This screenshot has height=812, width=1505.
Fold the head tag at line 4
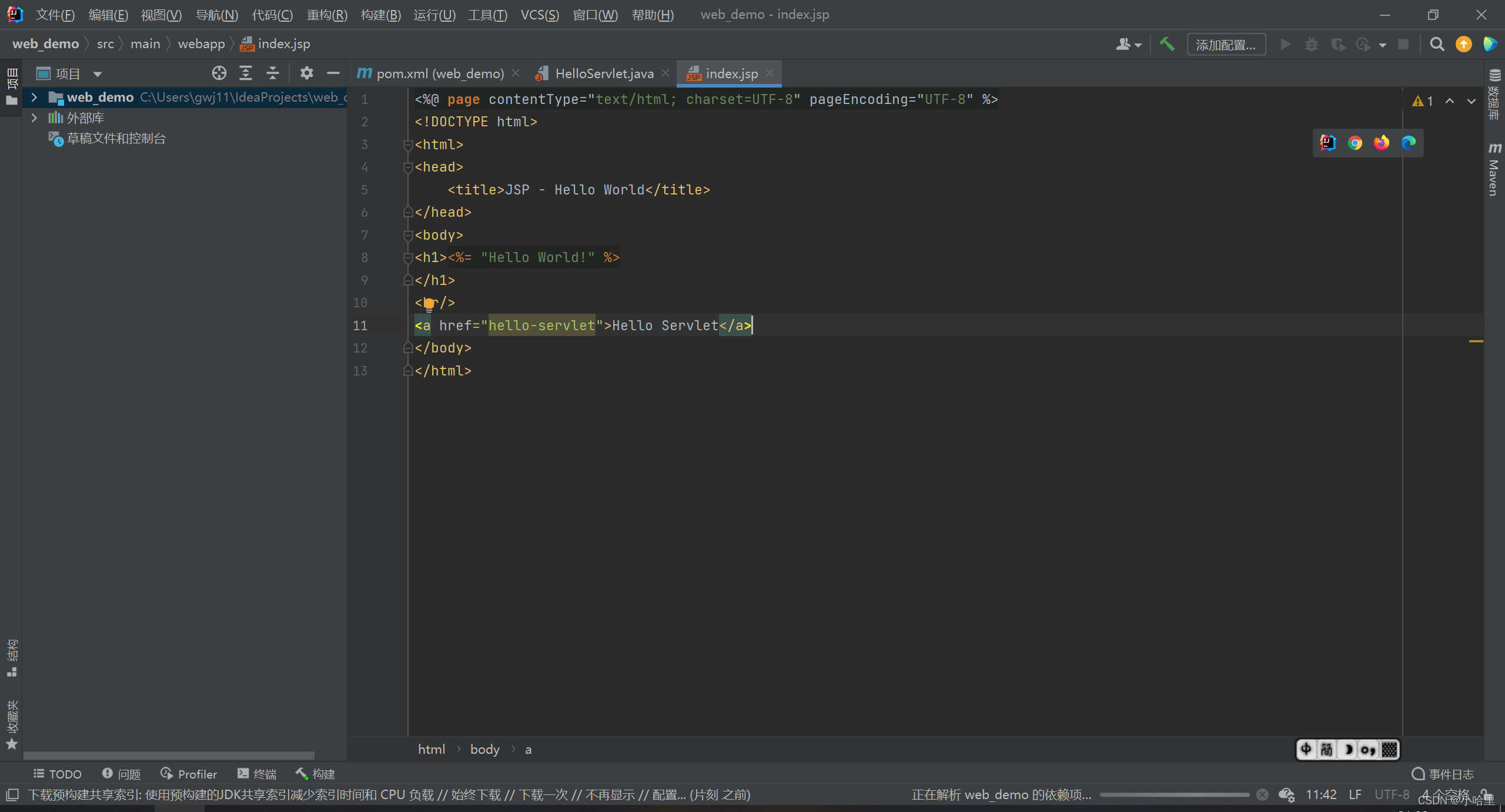click(407, 167)
